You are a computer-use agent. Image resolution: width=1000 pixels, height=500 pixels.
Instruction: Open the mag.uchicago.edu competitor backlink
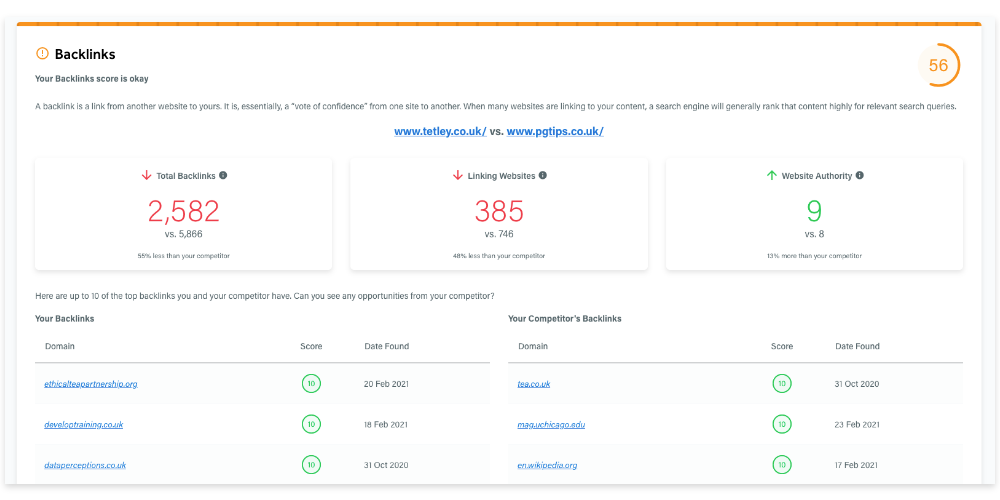(x=551, y=424)
